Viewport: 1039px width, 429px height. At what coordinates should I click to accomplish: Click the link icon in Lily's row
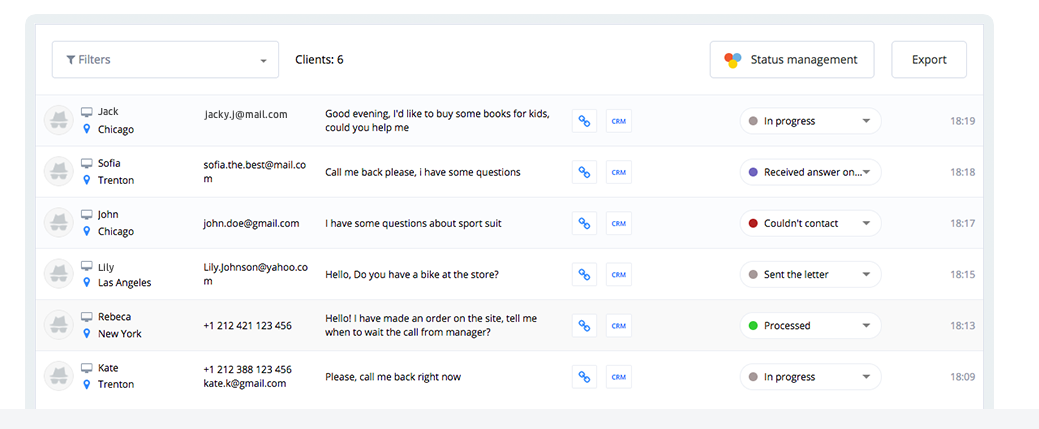click(584, 274)
